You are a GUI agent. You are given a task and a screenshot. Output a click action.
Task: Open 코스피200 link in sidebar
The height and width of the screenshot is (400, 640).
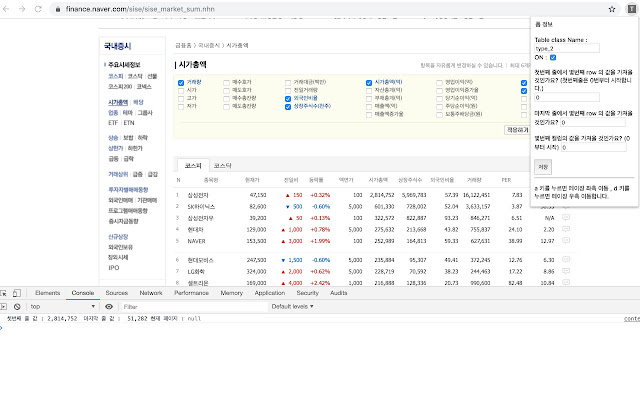point(120,87)
